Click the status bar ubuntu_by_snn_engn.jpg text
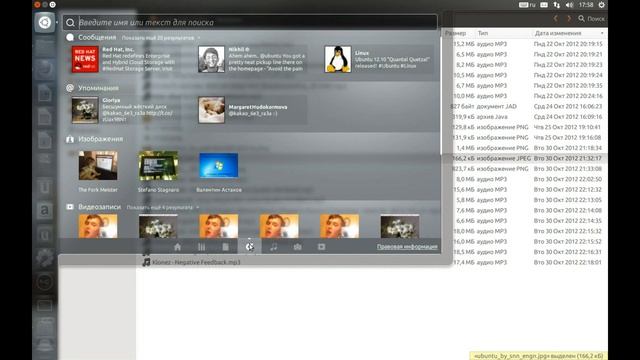This screenshot has width=640, height=360. coord(537,356)
